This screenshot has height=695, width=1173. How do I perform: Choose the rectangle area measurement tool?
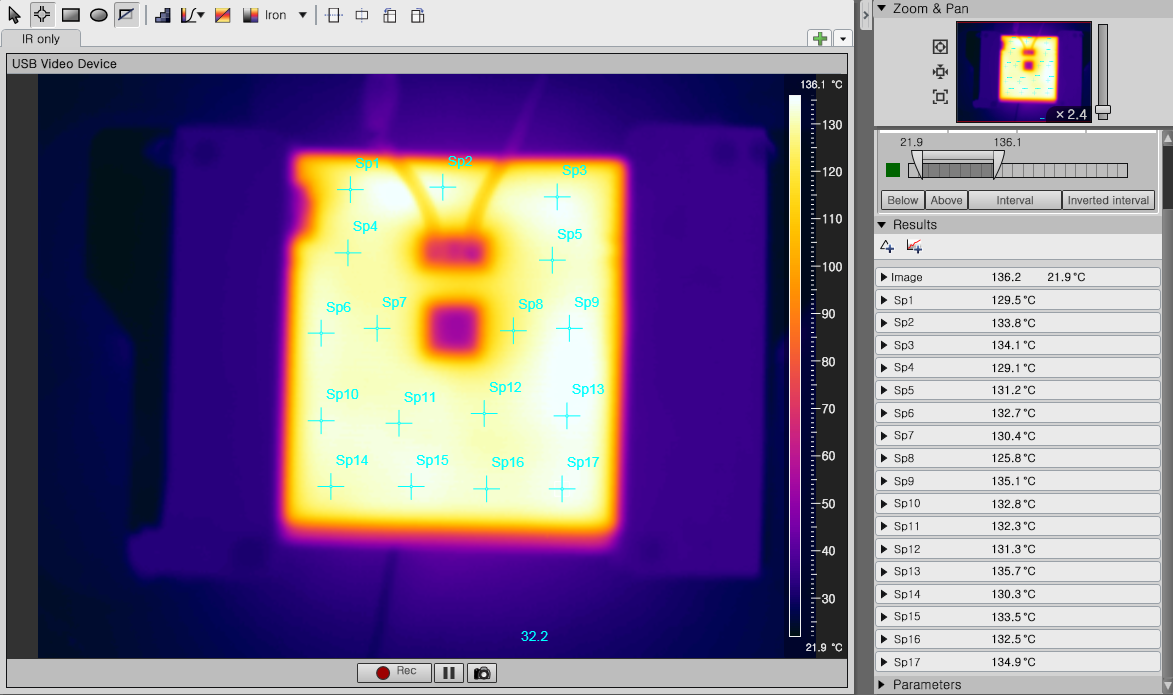71,15
